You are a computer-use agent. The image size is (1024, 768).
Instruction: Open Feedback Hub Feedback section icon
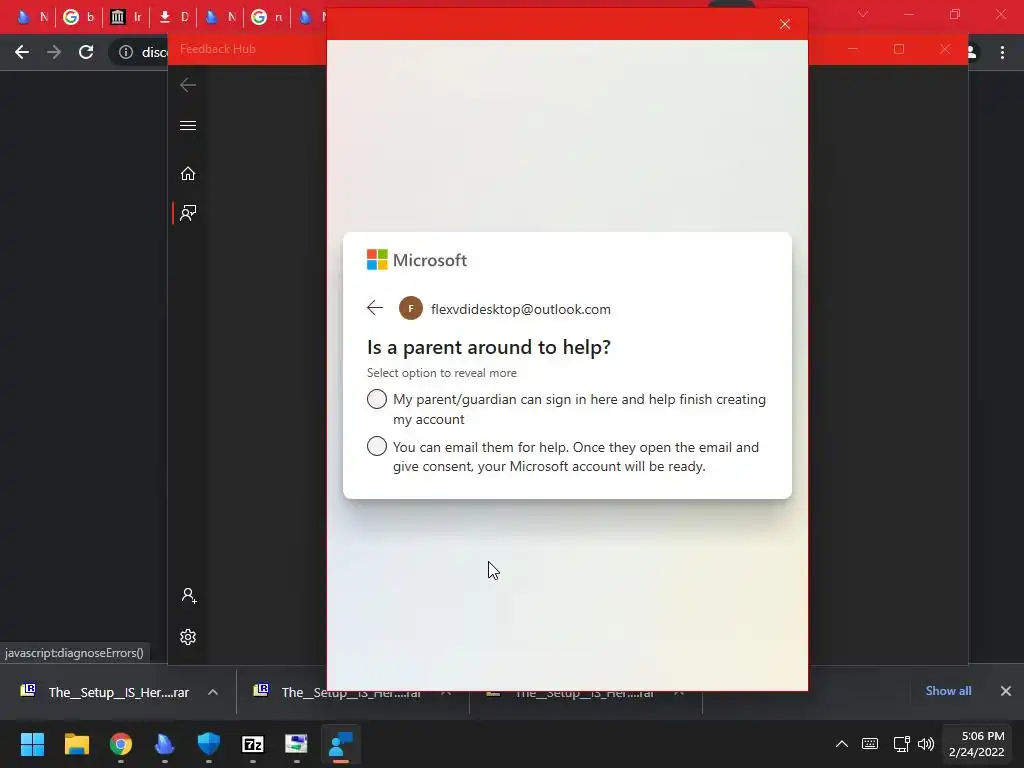188,213
